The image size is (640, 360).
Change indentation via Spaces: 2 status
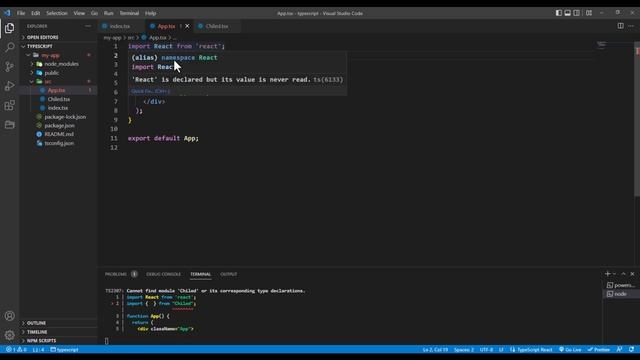point(464,350)
